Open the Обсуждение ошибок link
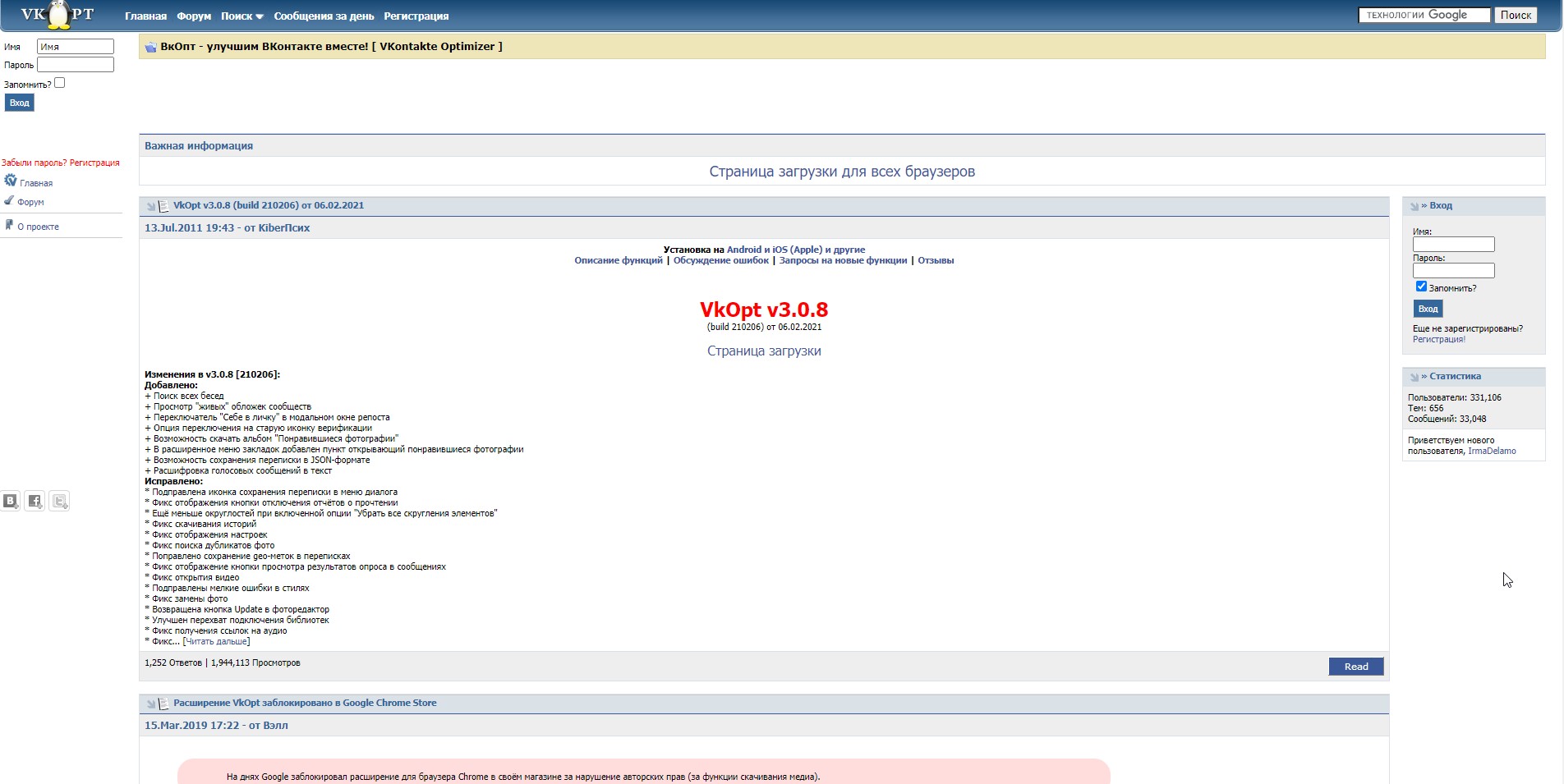This screenshot has height=784, width=1564. pyautogui.click(x=721, y=260)
